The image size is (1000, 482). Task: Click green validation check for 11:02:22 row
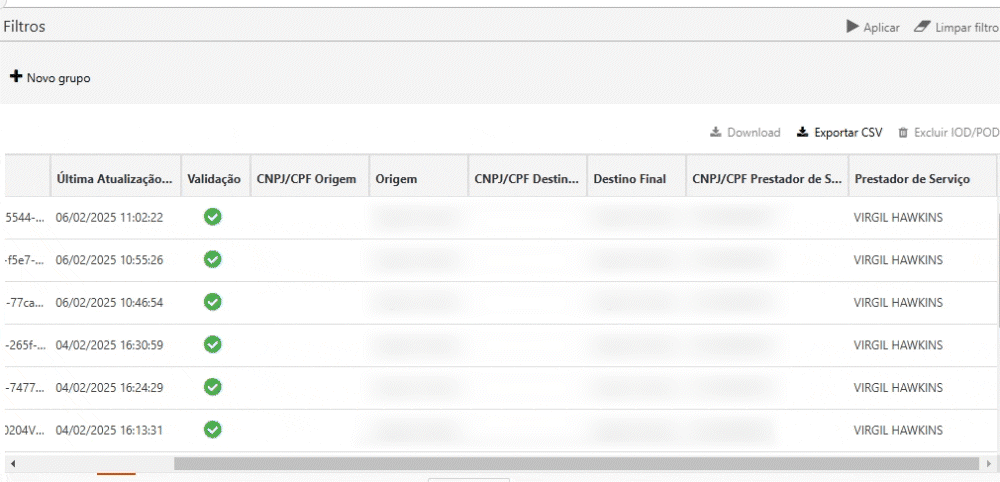212,216
